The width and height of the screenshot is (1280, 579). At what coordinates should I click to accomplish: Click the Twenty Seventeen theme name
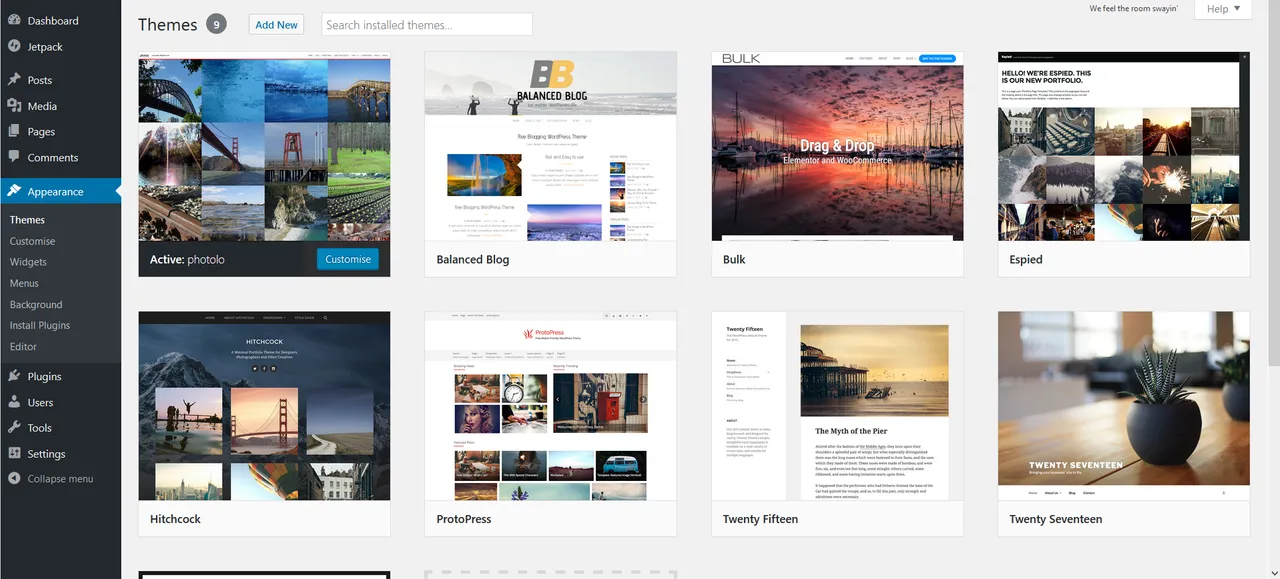pos(1056,519)
